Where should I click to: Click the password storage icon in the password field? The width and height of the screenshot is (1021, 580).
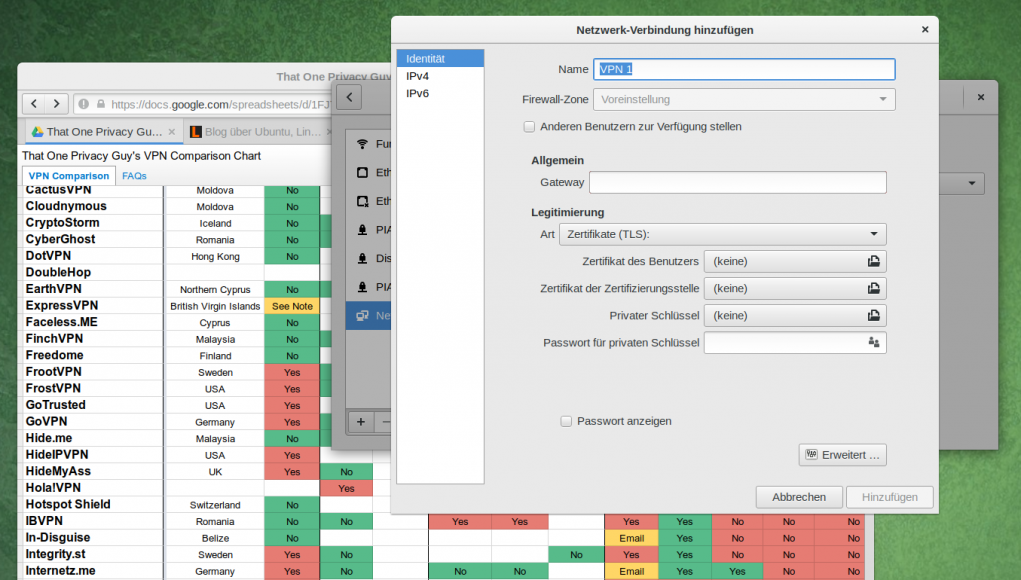coord(873,343)
